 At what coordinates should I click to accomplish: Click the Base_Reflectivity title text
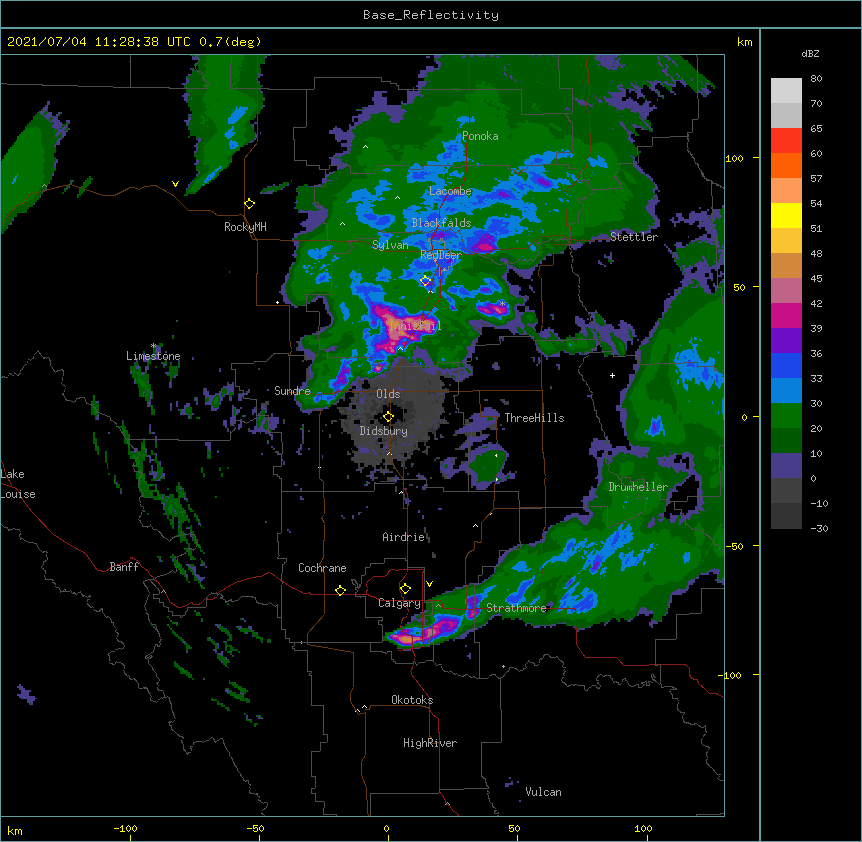coord(431,15)
